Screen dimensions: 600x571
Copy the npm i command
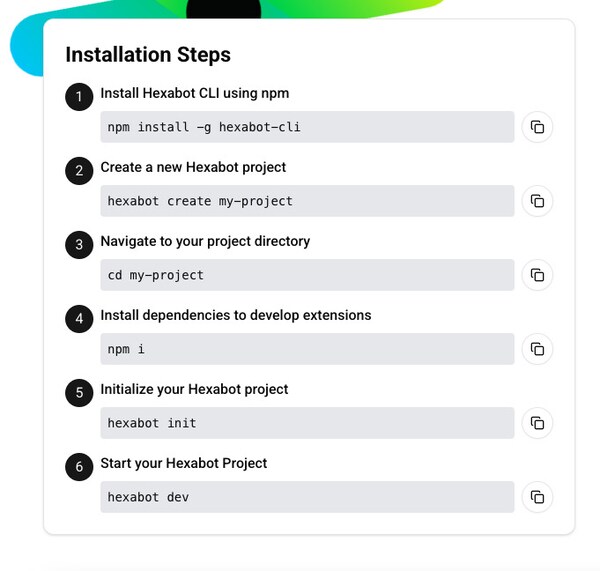tap(537, 349)
